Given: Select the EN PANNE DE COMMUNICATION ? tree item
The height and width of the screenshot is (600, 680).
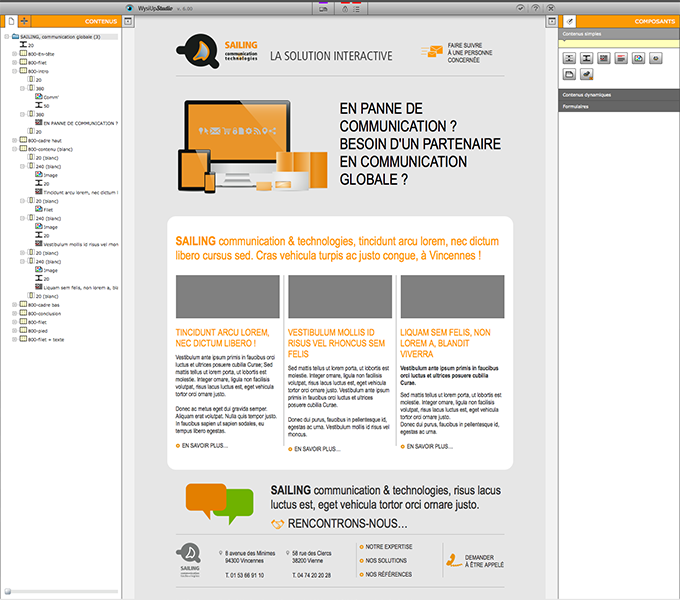Looking at the screenshot, I should tap(76, 123).
